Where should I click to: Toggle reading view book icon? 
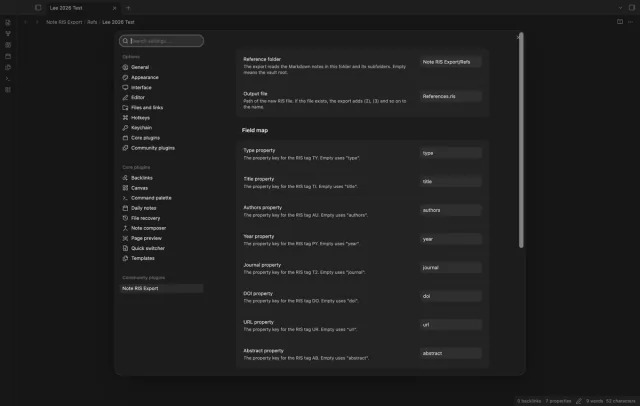click(x=620, y=22)
